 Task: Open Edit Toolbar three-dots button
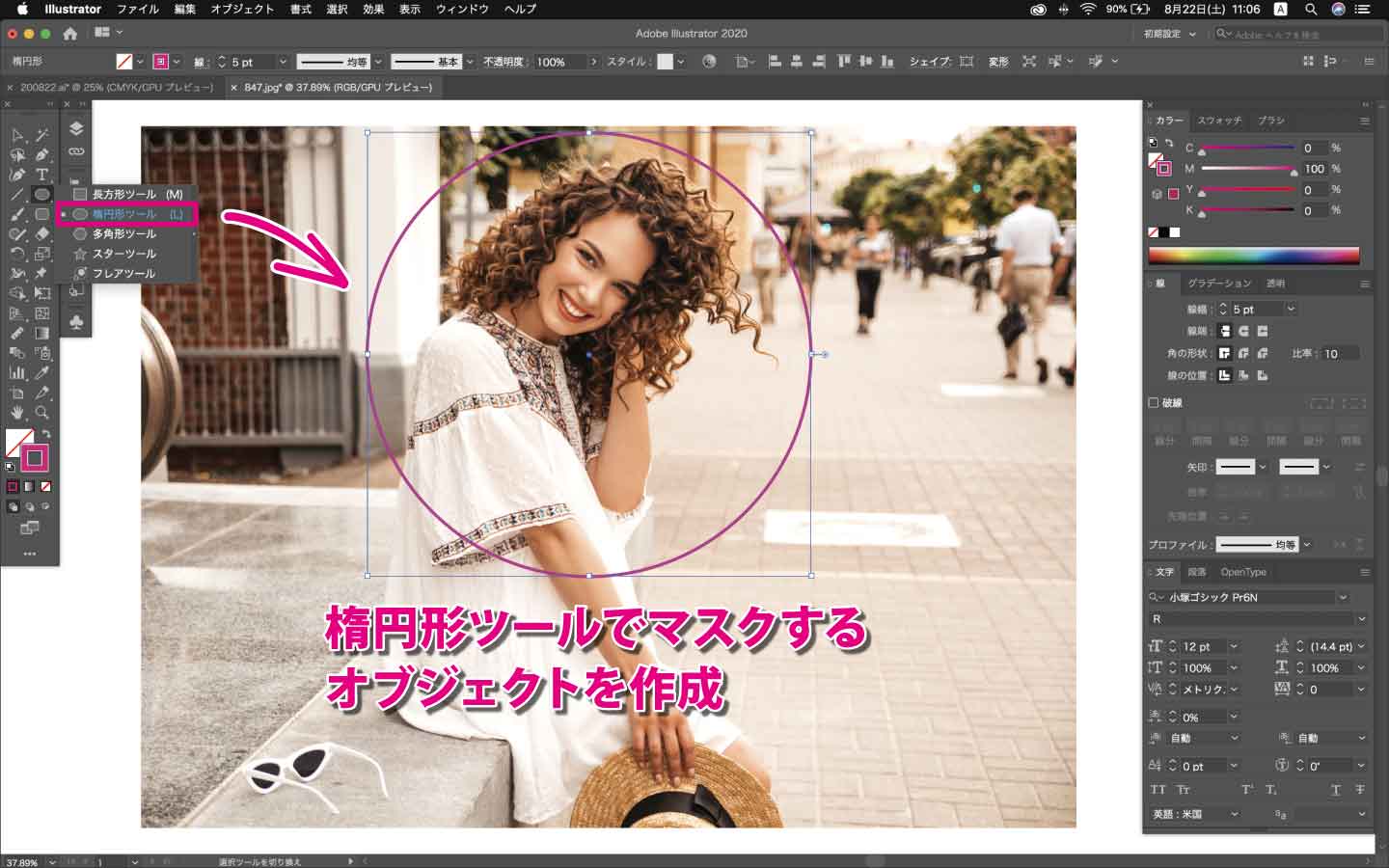click(30, 554)
